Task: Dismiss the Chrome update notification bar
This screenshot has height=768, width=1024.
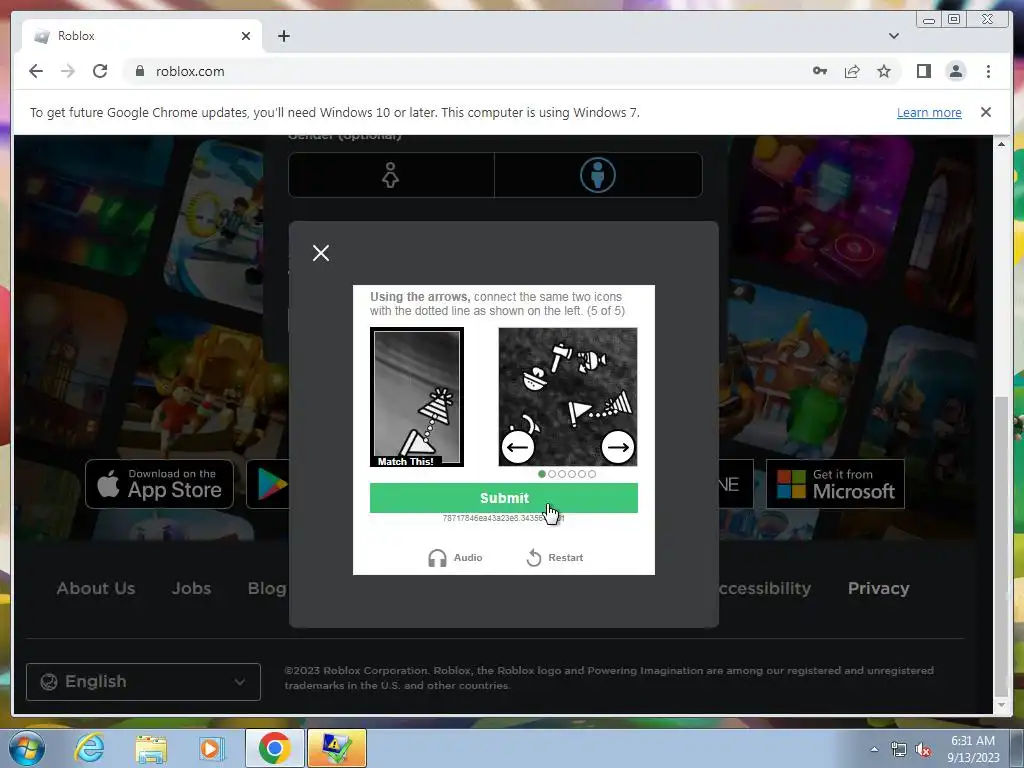Action: pyautogui.click(x=985, y=112)
